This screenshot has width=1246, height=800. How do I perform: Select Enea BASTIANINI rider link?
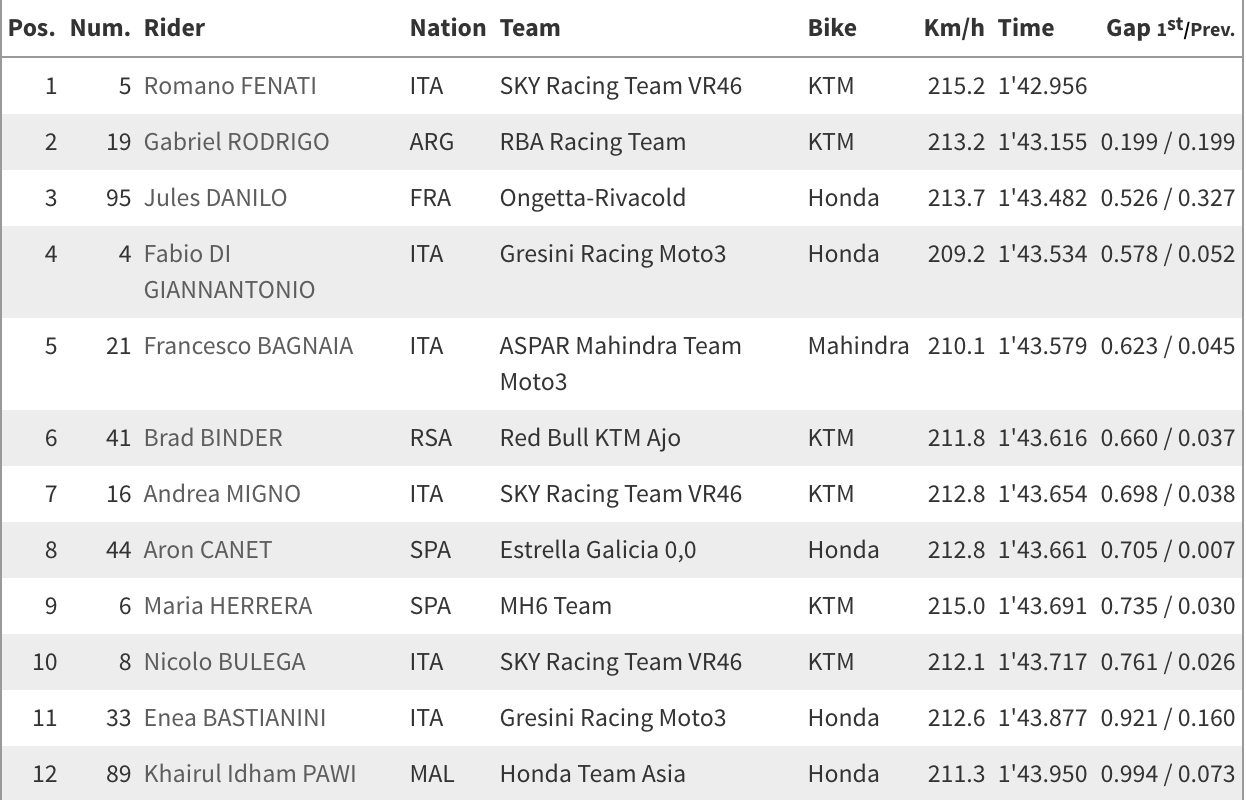click(235, 718)
